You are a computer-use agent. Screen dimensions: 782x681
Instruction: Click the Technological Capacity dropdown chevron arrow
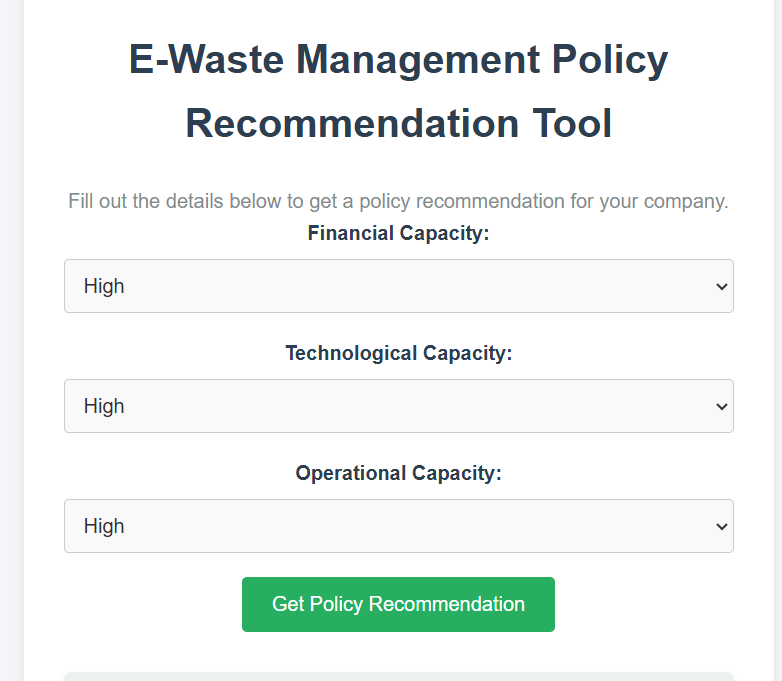[x=722, y=407]
